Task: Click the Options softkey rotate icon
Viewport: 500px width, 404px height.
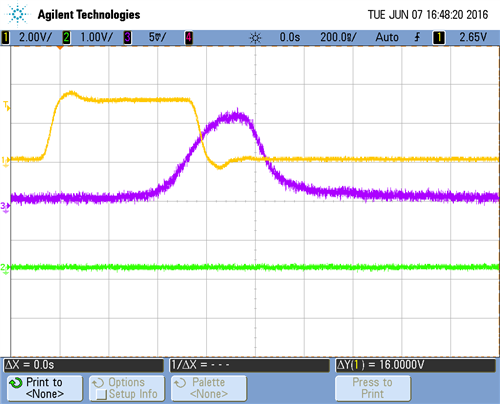Action: point(98,383)
